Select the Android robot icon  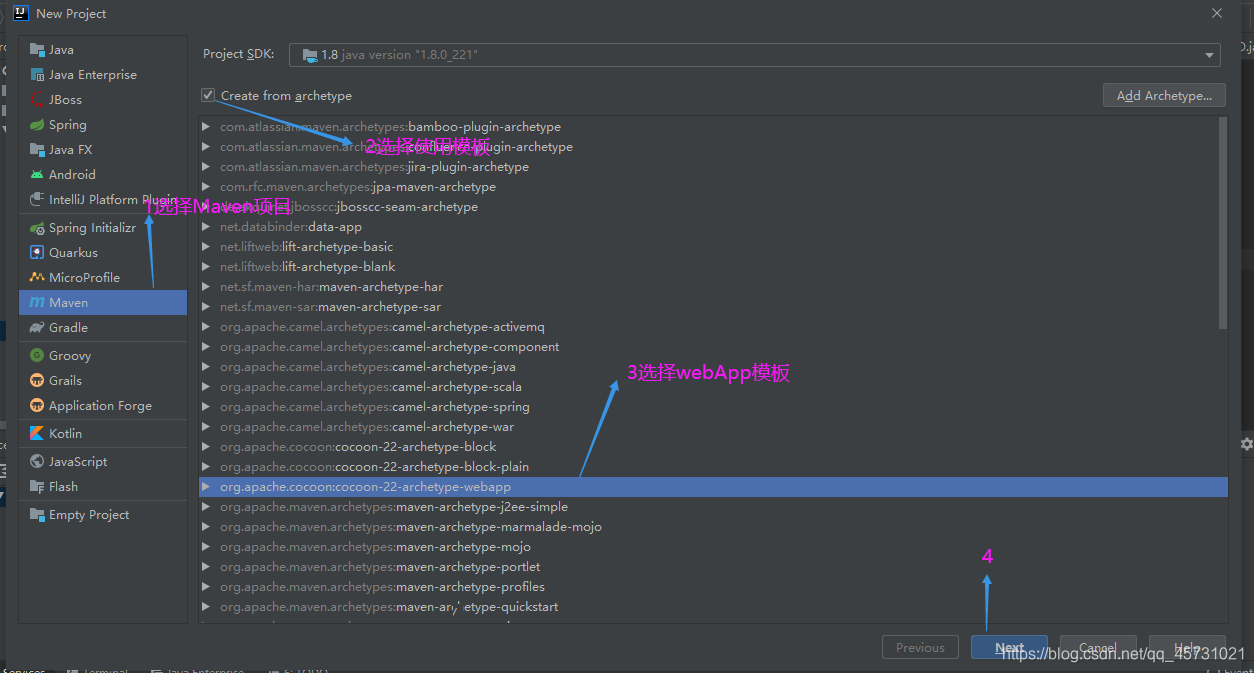point(37,175)
